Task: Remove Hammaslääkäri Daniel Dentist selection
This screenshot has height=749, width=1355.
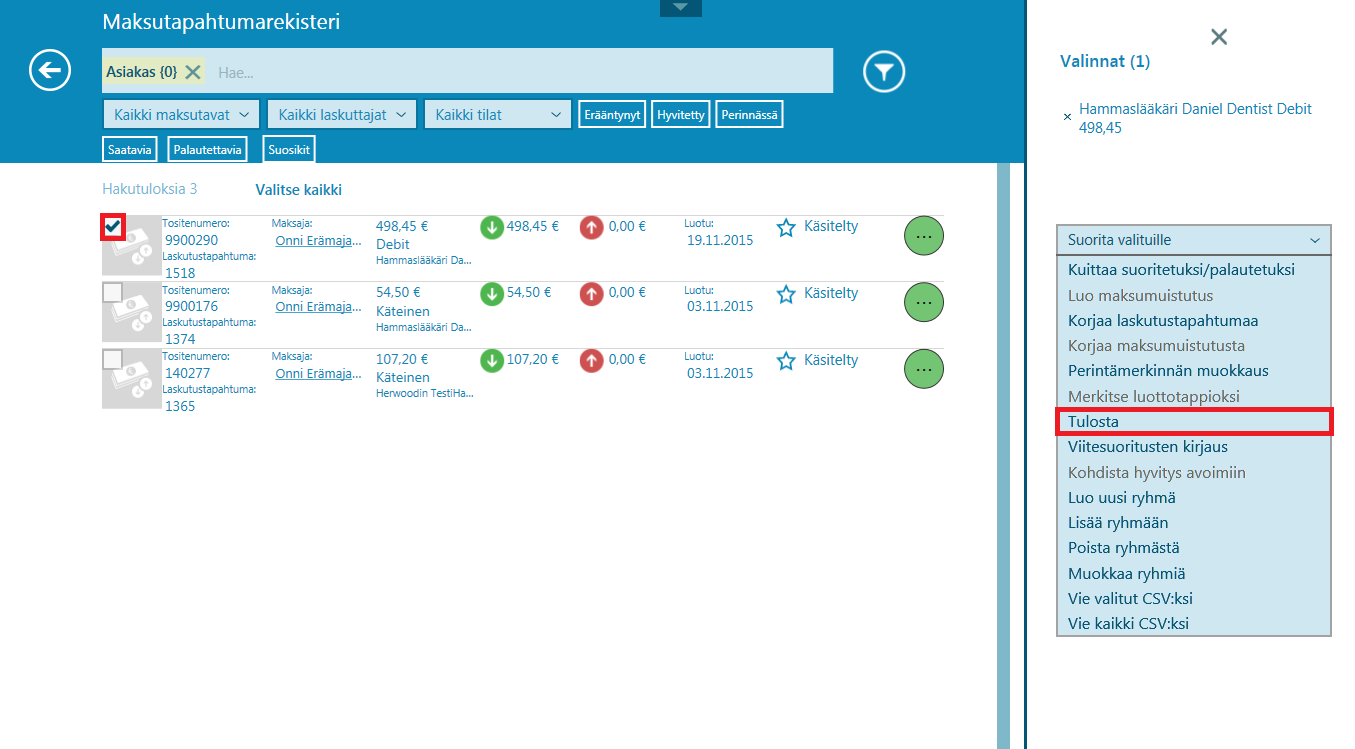Action: pyautogui.click(x=1067, y=117)
